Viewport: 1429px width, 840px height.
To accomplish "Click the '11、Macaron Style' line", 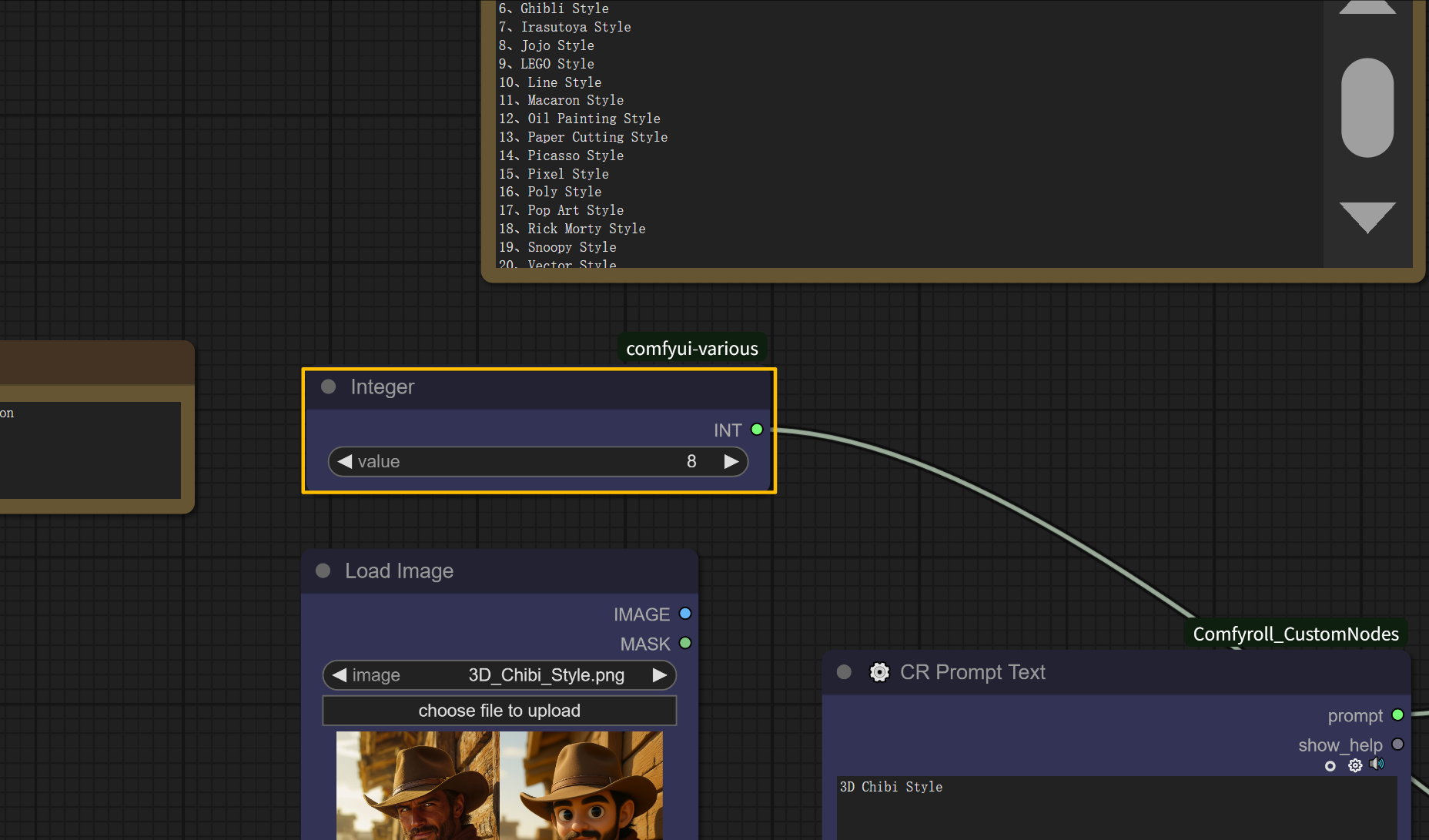I will [x=561, y=100].
